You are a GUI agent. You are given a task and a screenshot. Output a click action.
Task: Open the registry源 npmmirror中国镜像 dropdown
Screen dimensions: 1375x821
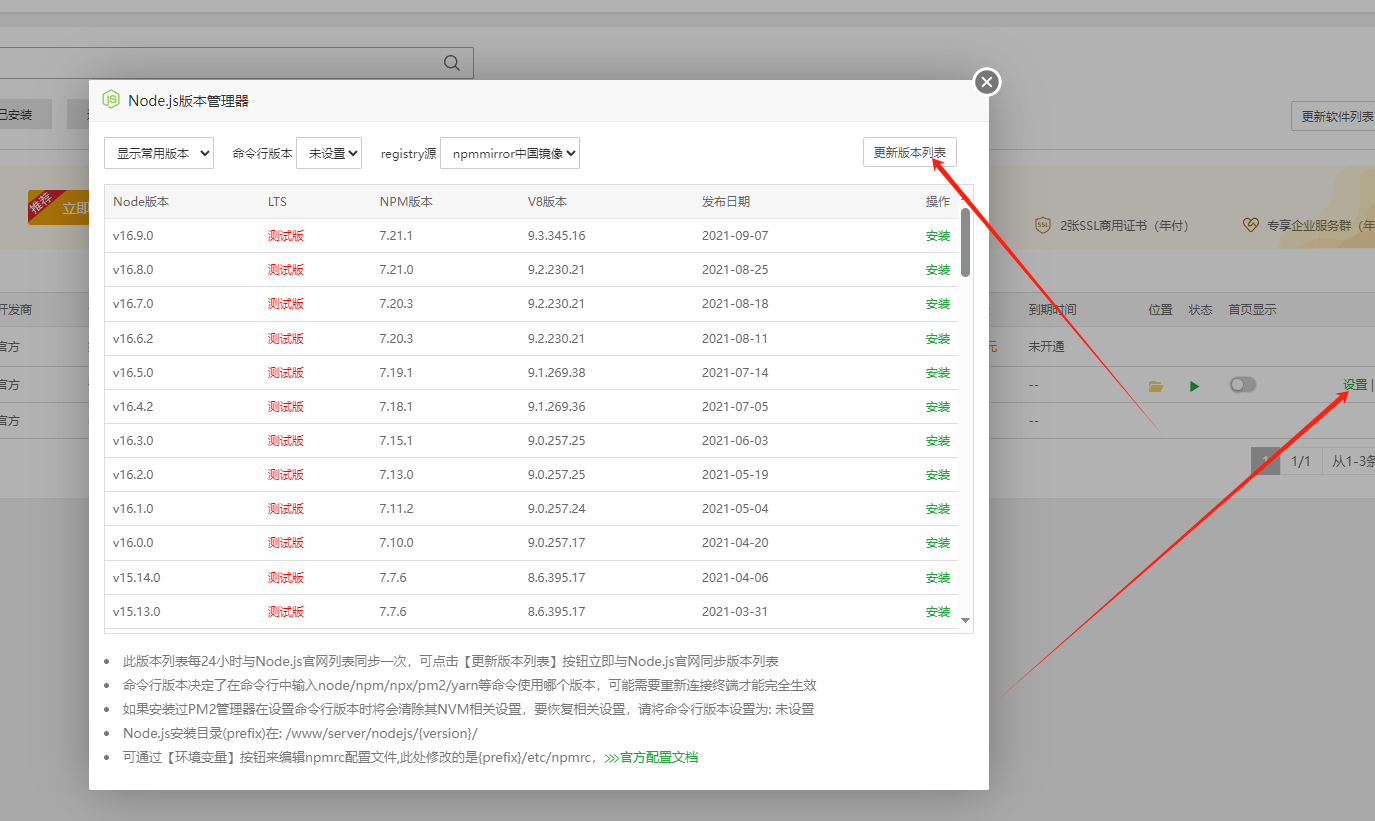point(510,153)
